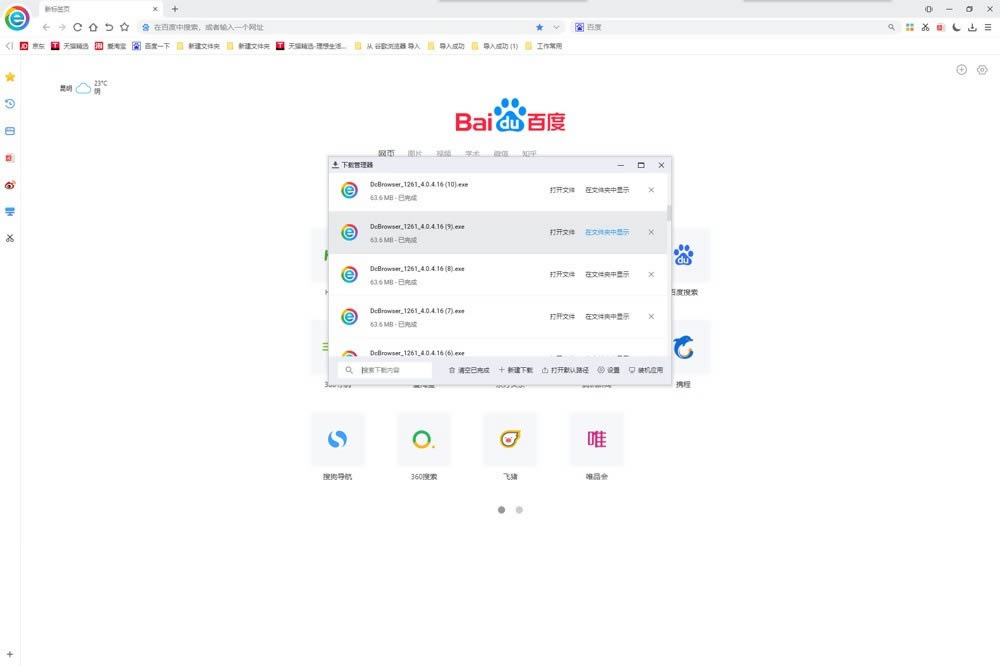Open the favorites star in the sidebar
1000x666 pixels.
pyautogui.click(x=10, y=77)
